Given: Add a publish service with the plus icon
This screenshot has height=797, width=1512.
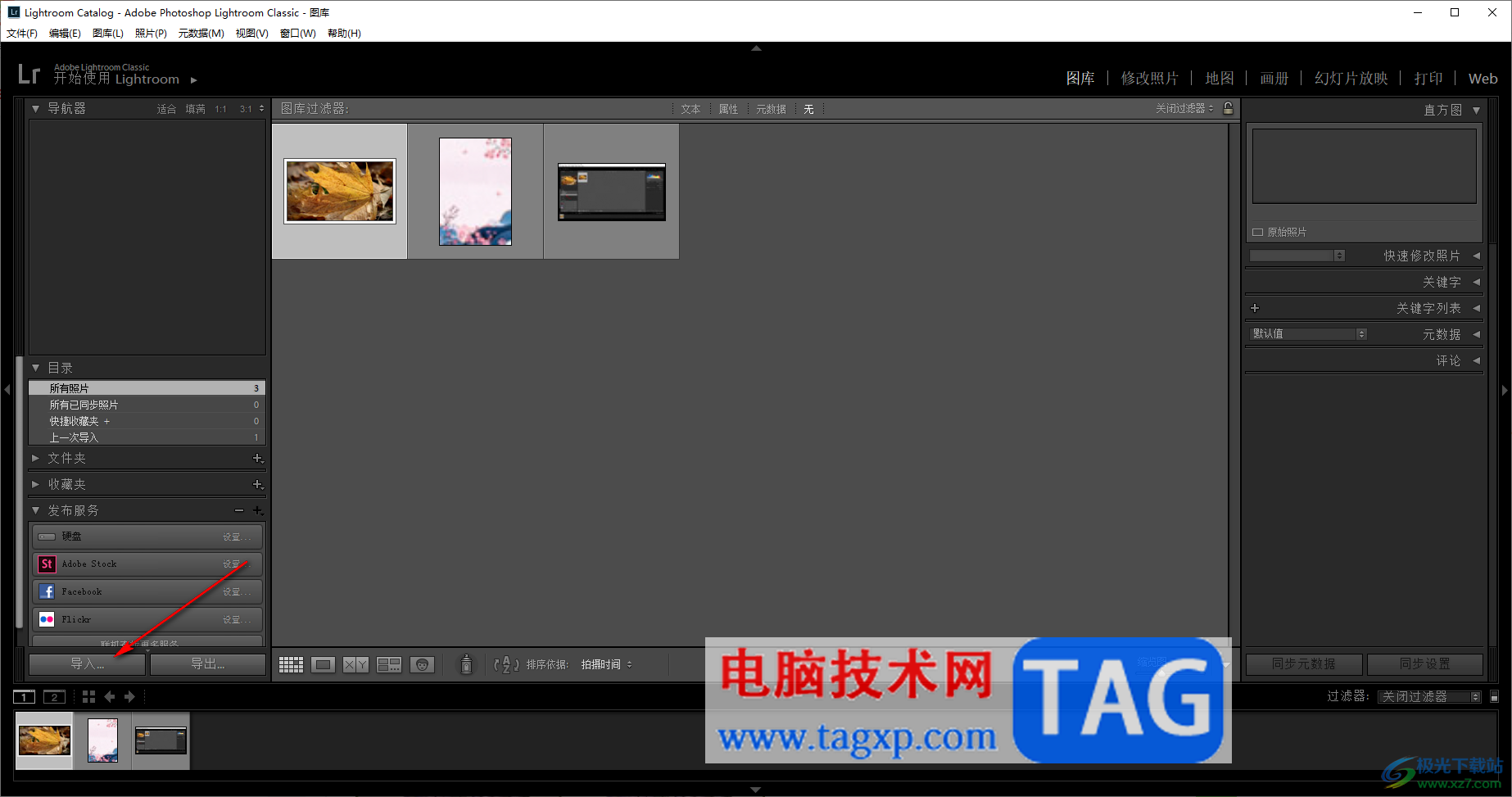Looking at the screenshot, I should 257,510.
